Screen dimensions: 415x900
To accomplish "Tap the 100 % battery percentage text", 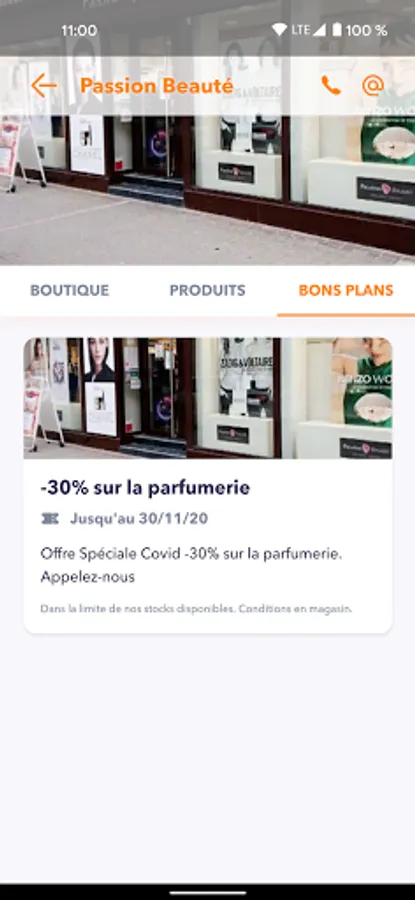I will click(366, 30).
